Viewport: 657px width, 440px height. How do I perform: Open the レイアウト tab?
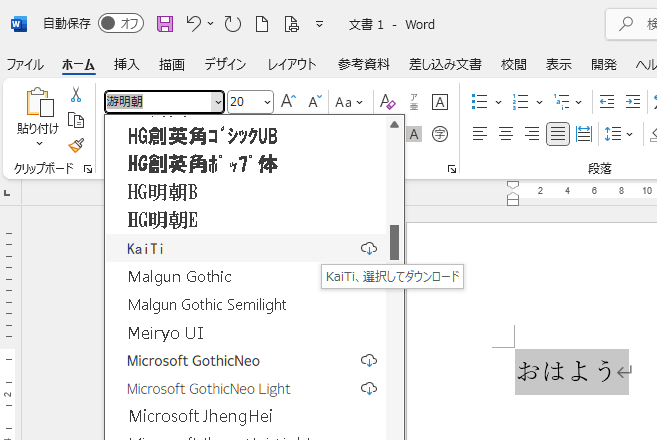292,65
